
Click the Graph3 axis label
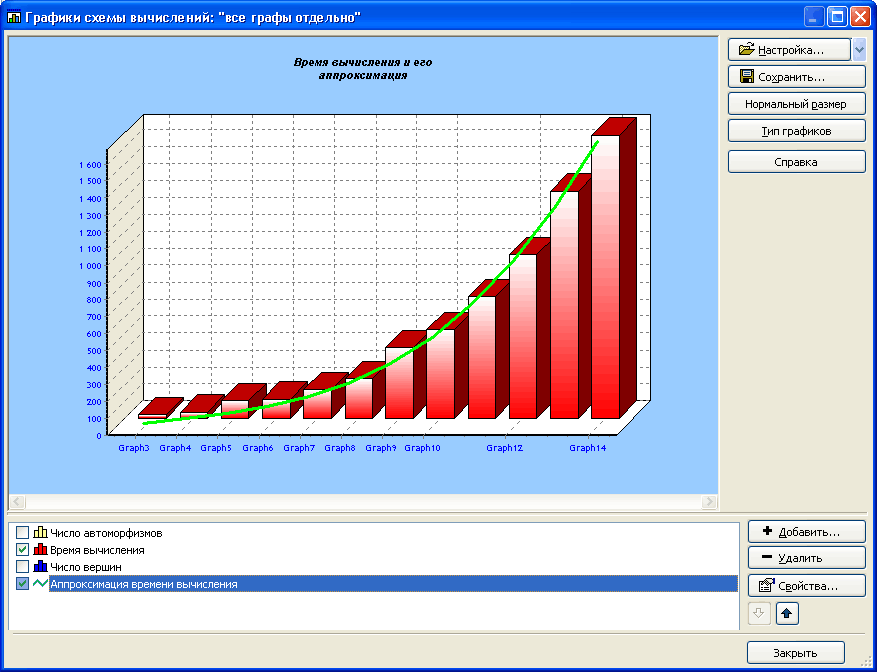(x=134, y=448)
